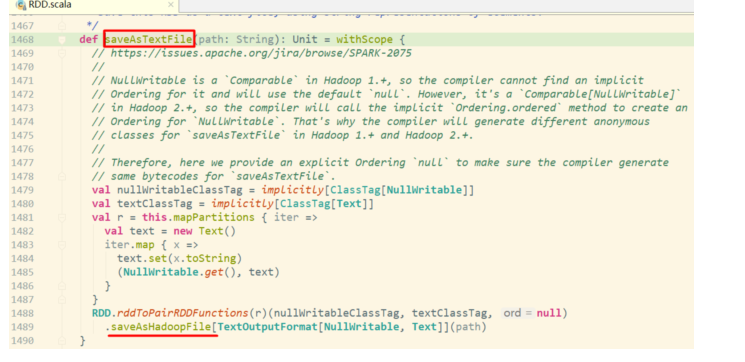Toggle fold end marker at line 1487
745x362 pixels.
(x=62, y=300)
